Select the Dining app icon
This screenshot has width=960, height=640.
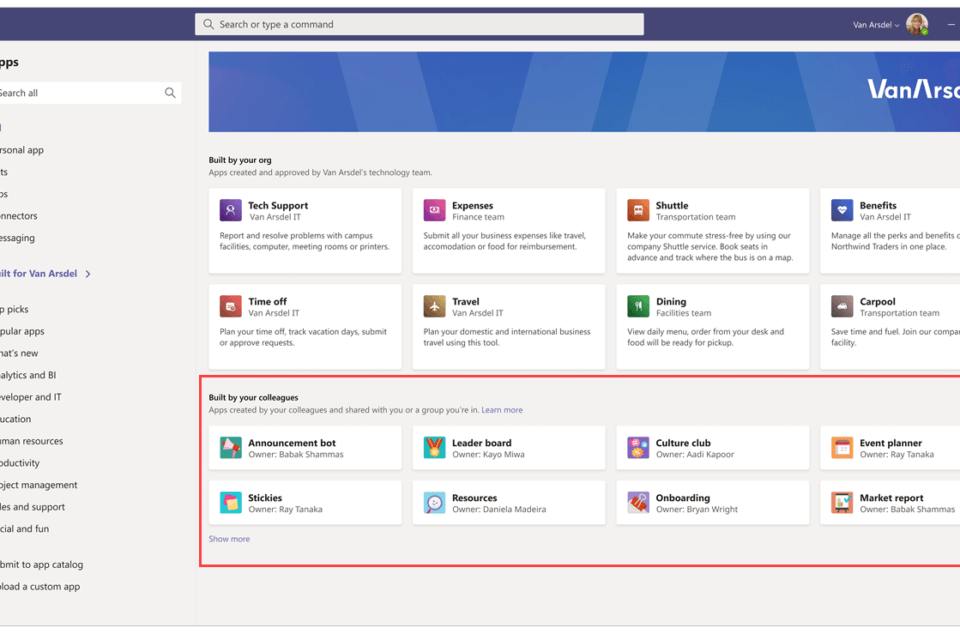pos(638,306)
